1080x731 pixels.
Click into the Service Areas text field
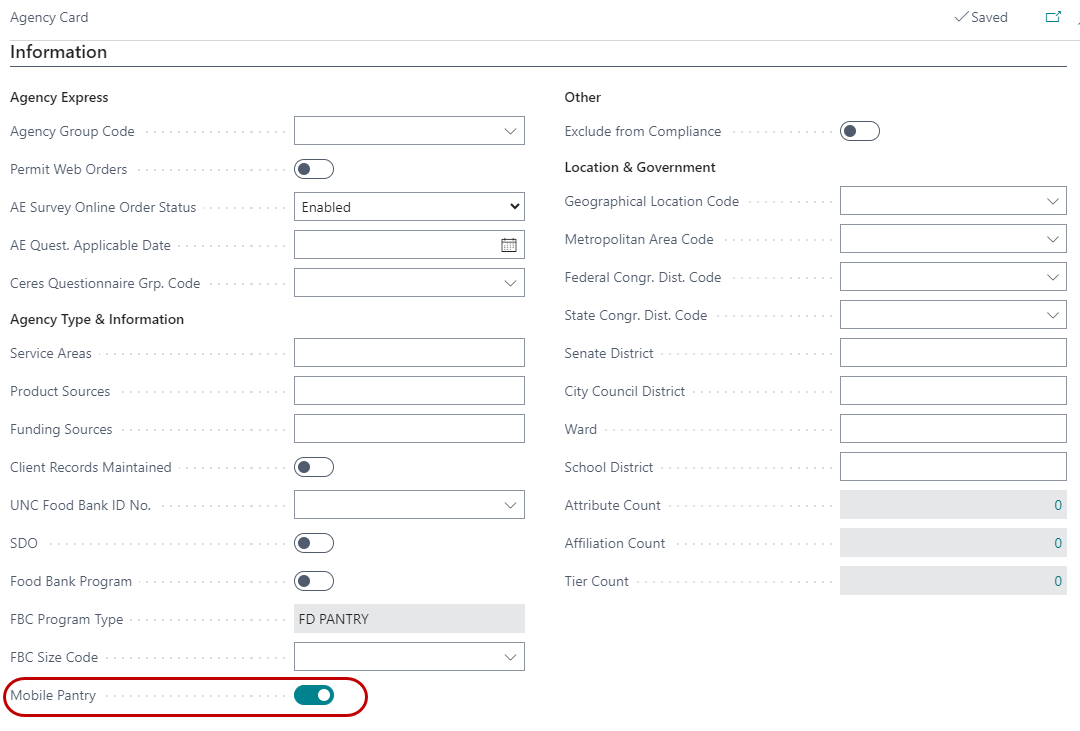coord(409,353)
